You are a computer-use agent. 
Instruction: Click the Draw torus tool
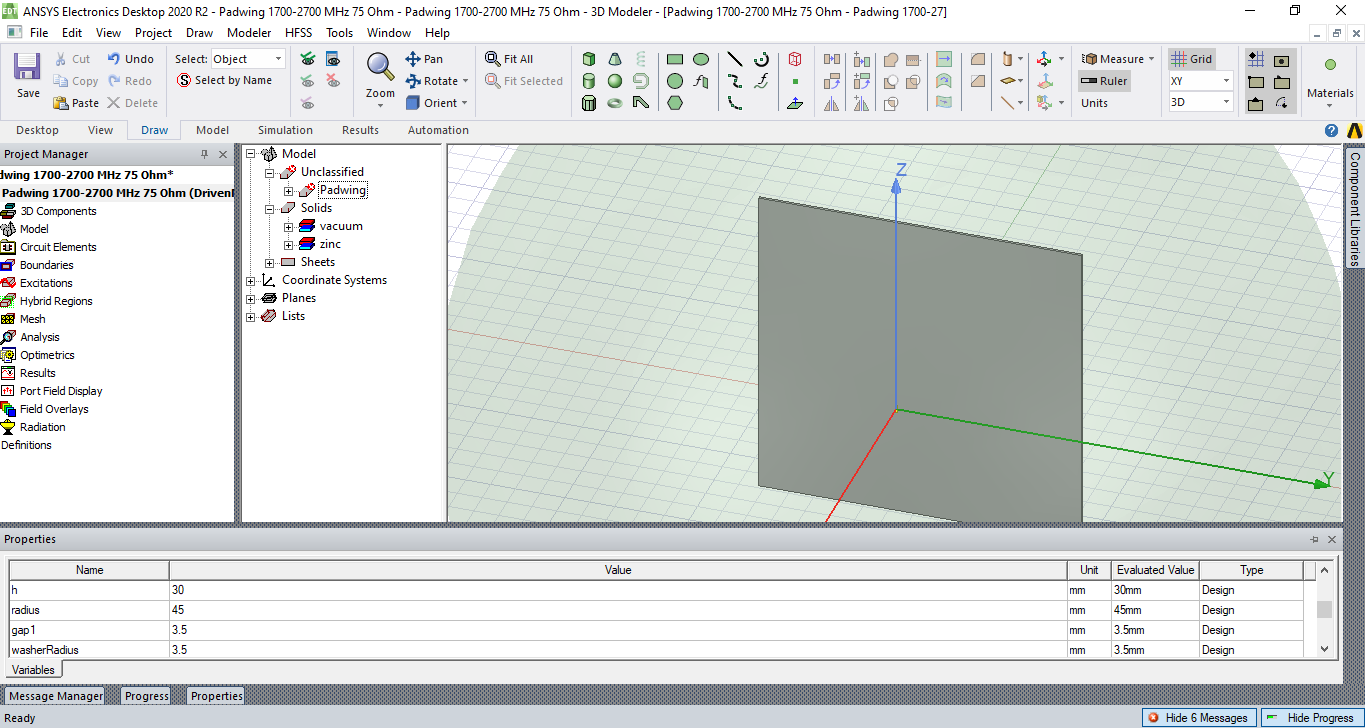click(x=615, y=103)
